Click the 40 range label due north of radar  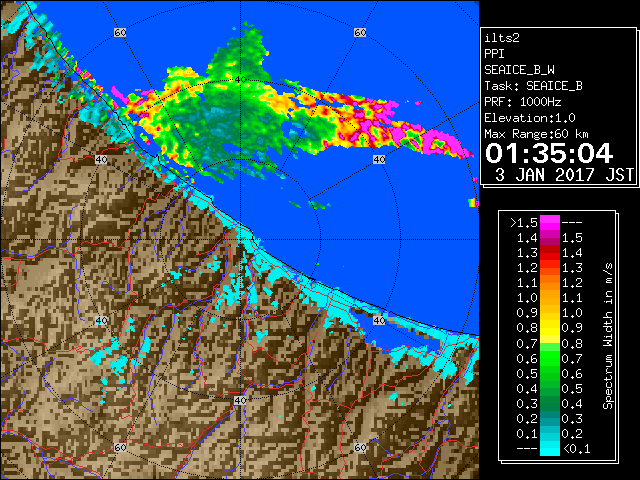click(x=240, y=80)
